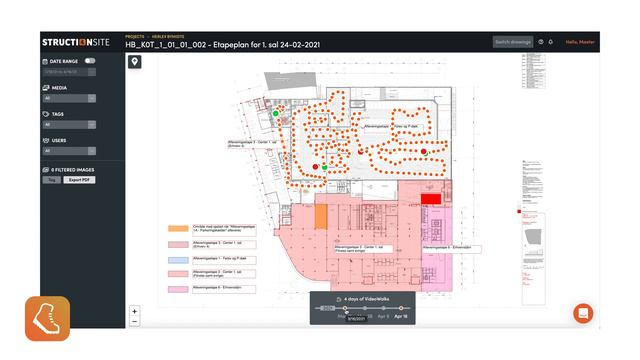The image size is (640, 360).
Task: Click the red pin on right side of walk path
Action: coord(424,151)
